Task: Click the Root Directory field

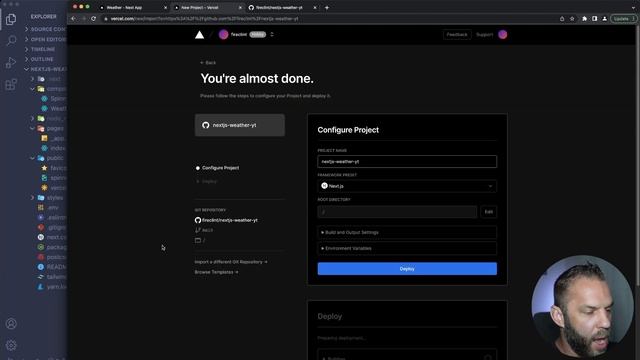Action: tap(397, 212)
